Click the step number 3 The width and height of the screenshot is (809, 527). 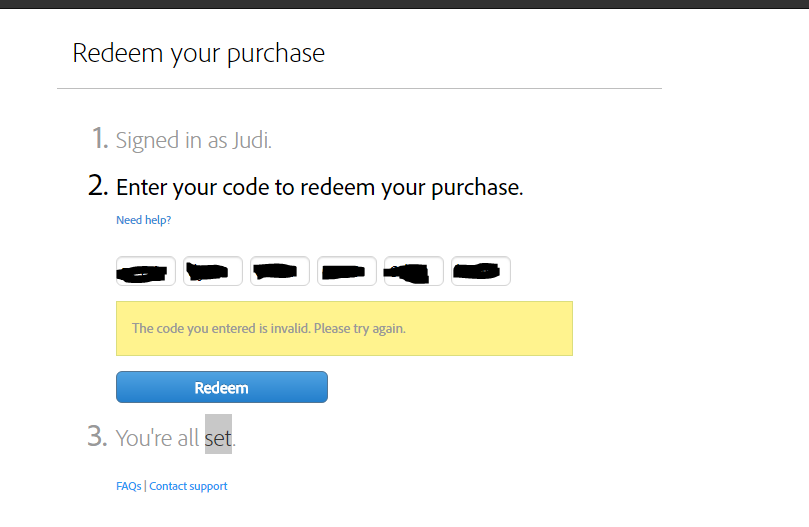tap(97, 437)
